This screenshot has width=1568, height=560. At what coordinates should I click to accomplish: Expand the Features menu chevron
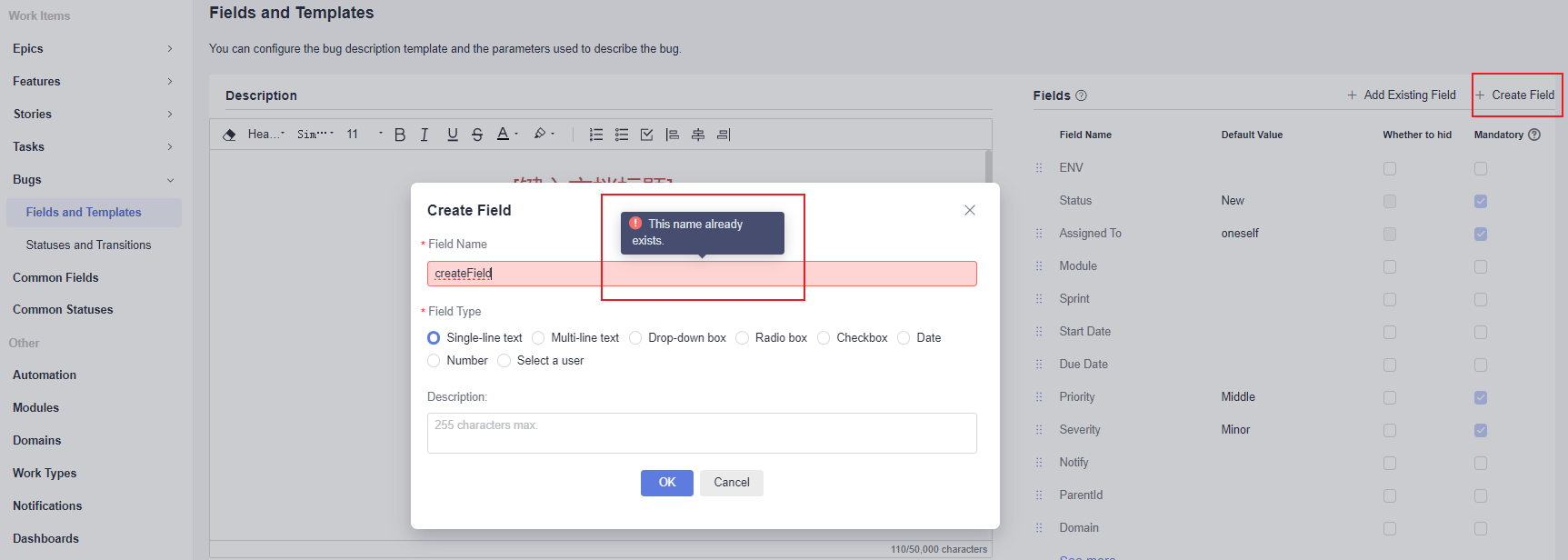(x=170, y=82)
